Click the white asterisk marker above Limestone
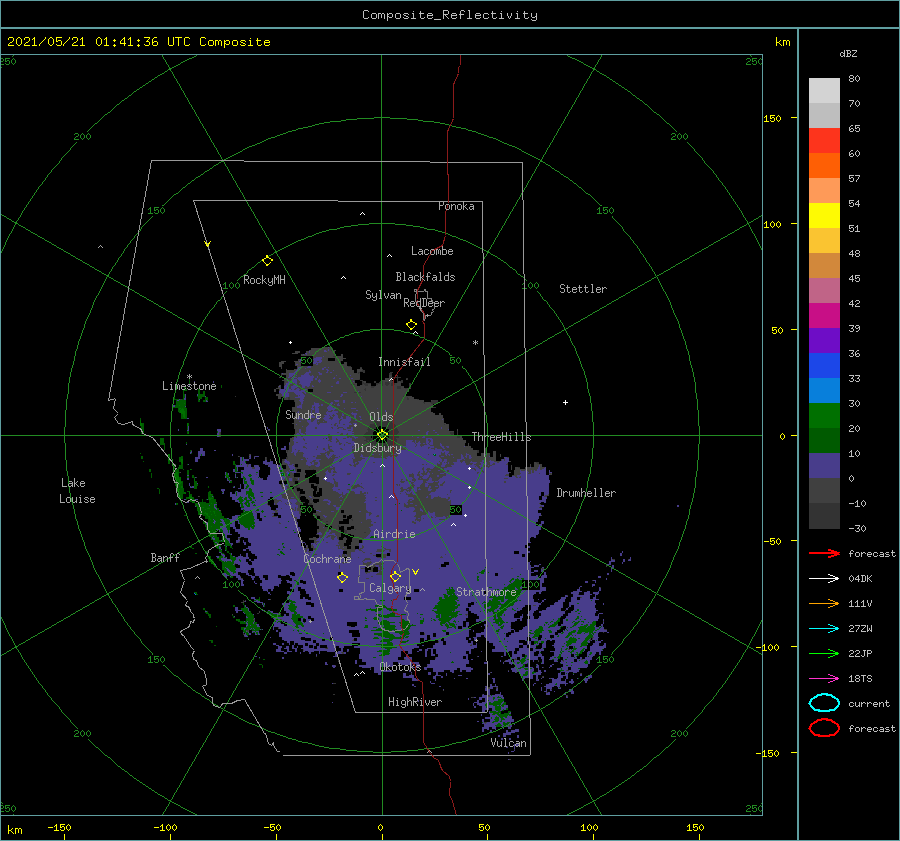900x841 pixels. coord(189,377)
